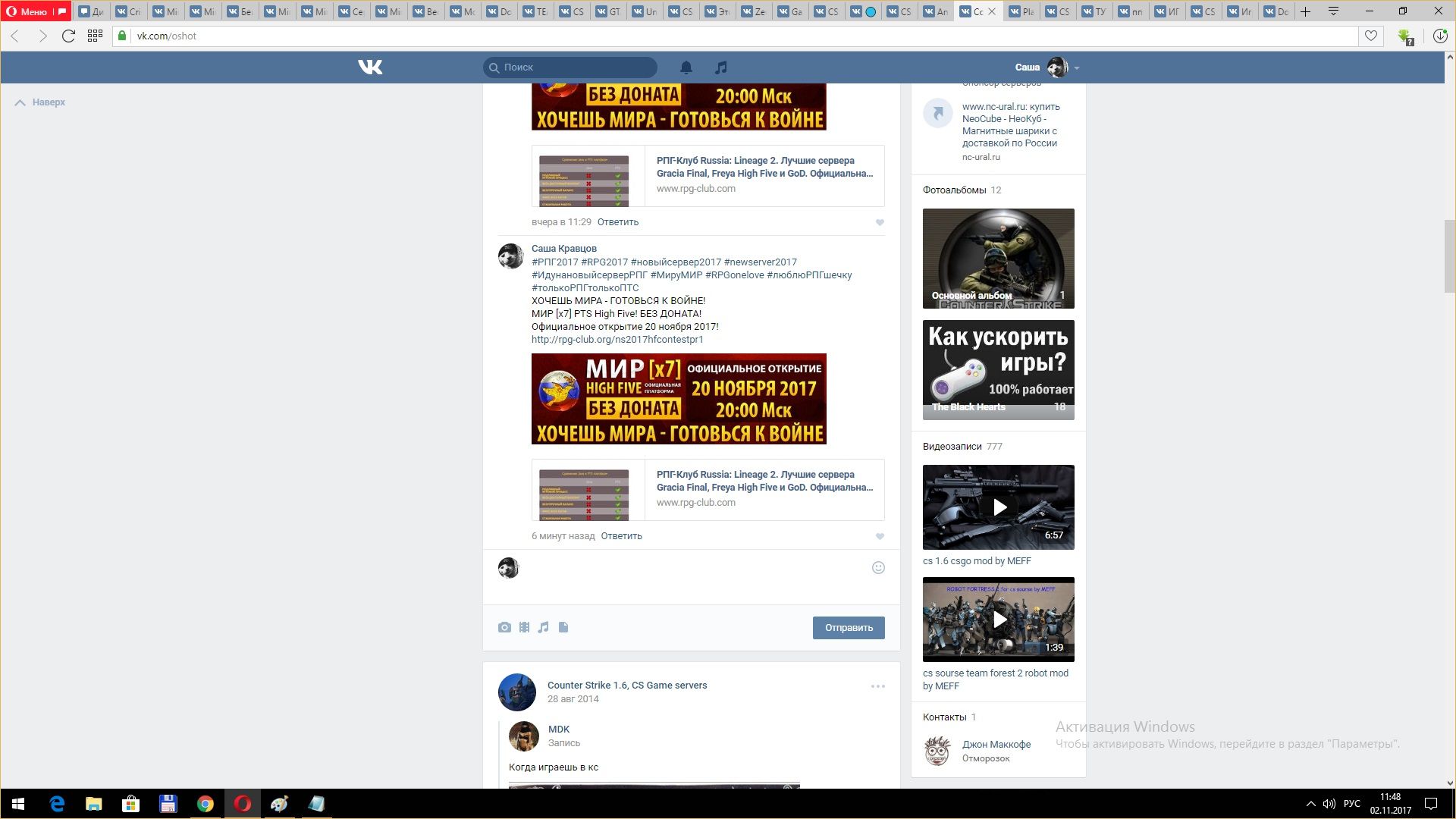Like the comment posted 6 minutes ago
This screenshot has width=1456, height=819.
point(880,536)
